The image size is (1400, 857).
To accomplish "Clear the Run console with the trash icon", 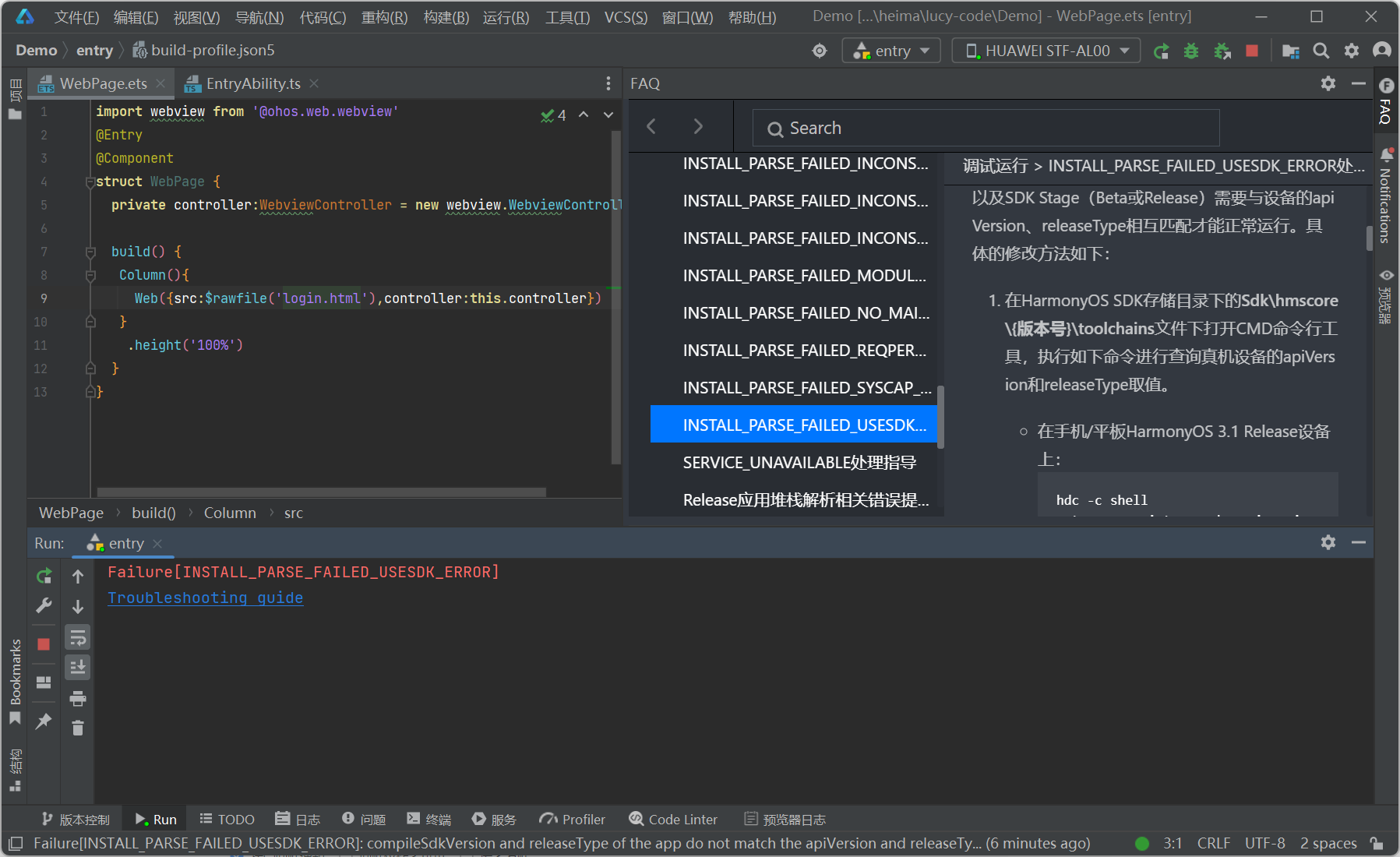I will coord(78,728).
